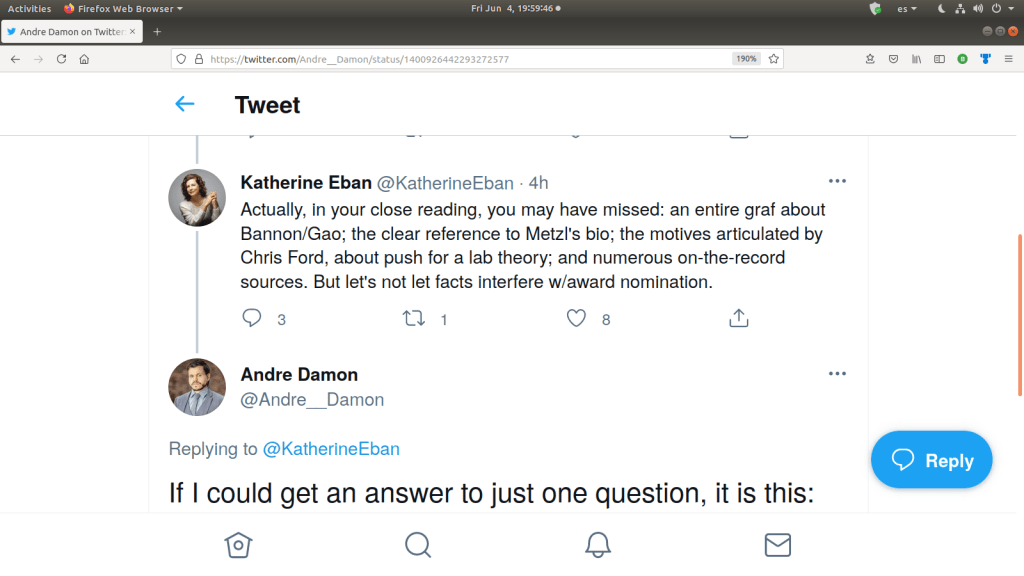Share Katherine Eban's tweet
1024x576 pixels.
[738, 319]
